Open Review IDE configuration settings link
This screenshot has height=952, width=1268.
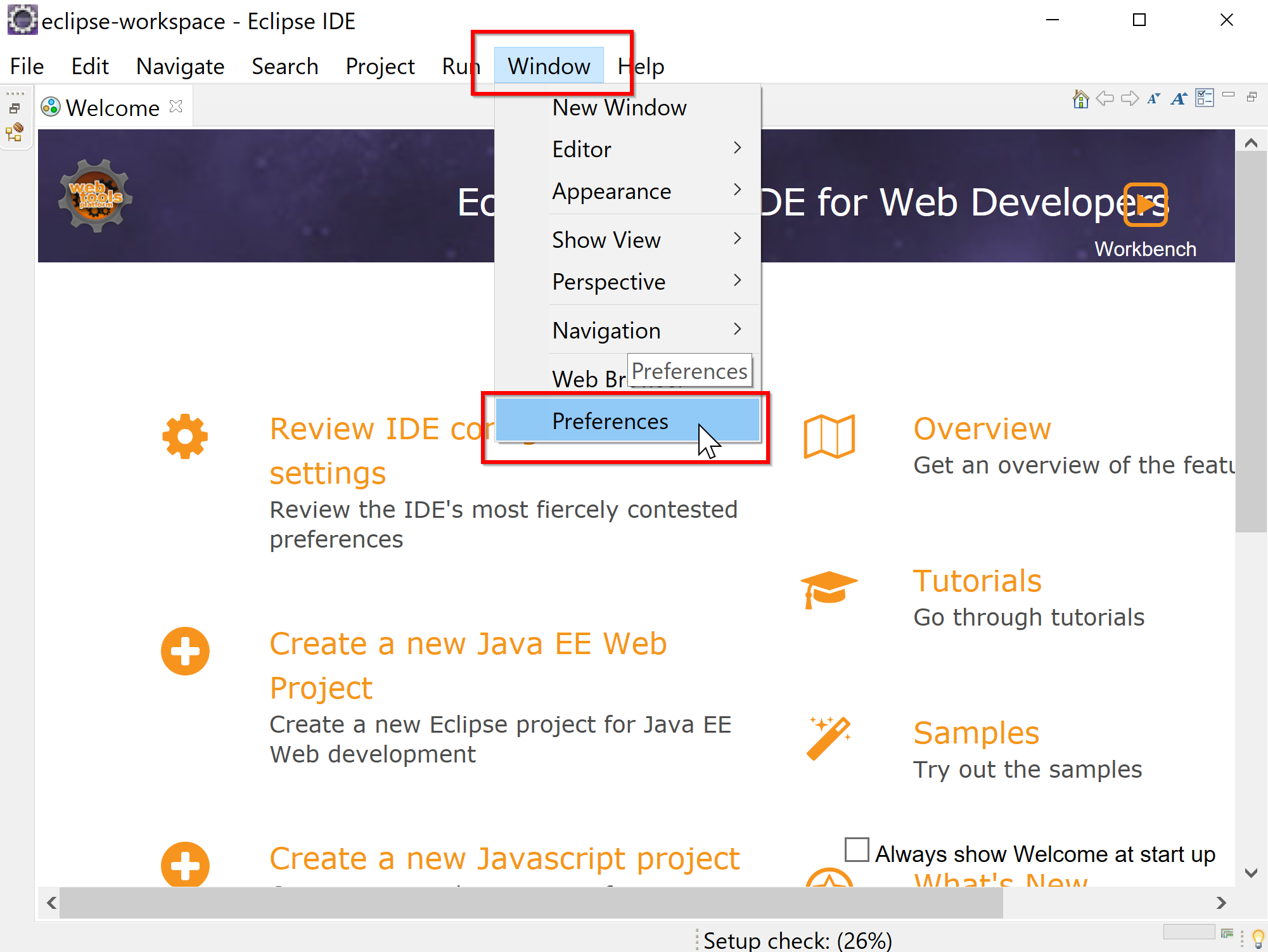click(380, 451)
